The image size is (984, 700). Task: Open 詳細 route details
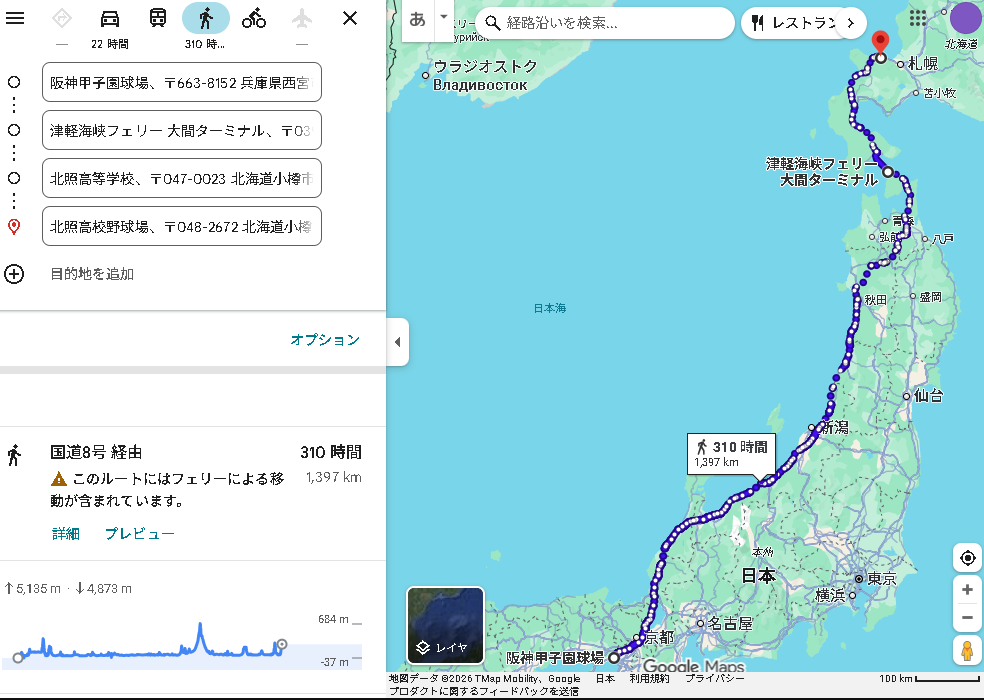click(66, 534)
